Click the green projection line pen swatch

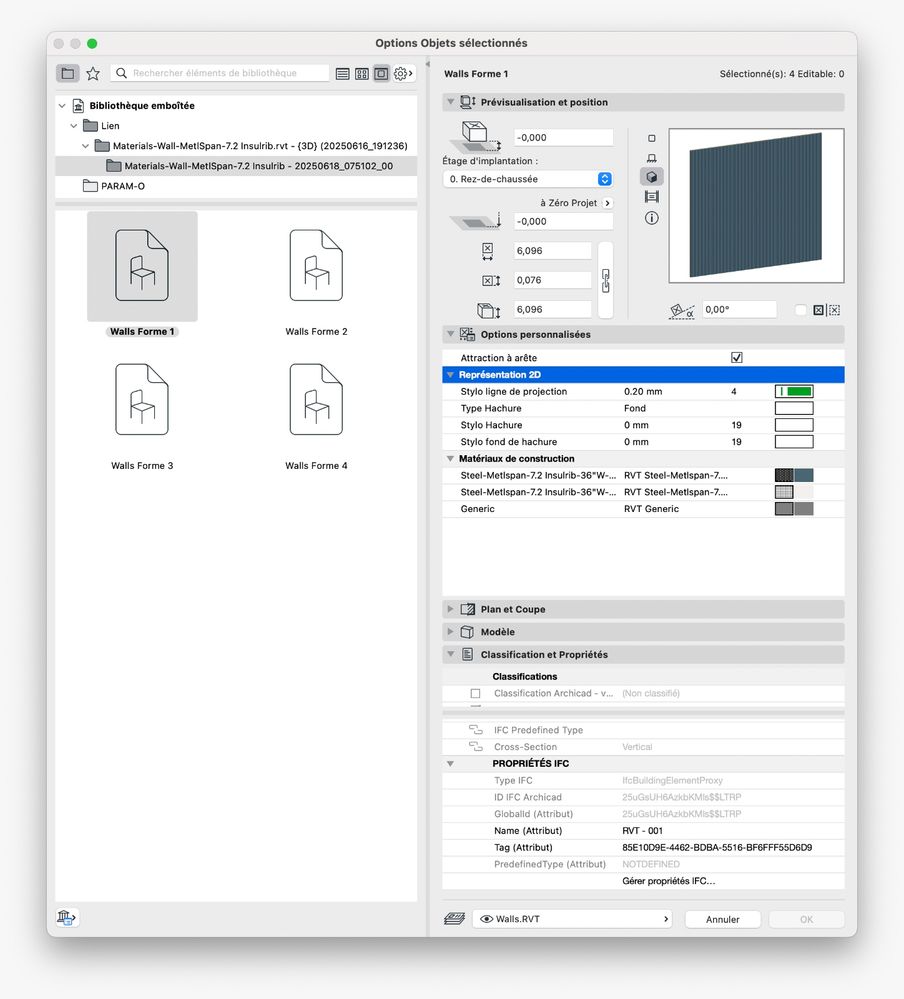point(794,391)
